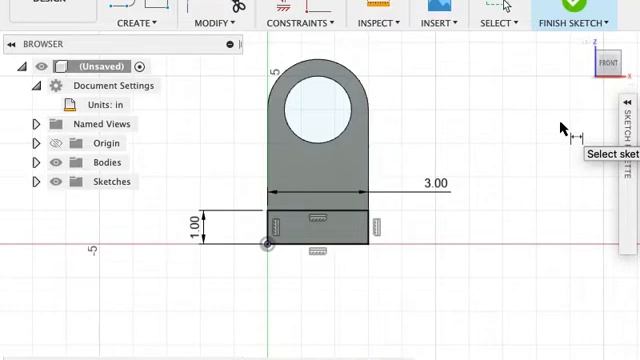Expand Sketch Palette with its double-arrow icon
The width and height of the screenshot is (640, 360).
pyautogui.click(x=627, y=102)
